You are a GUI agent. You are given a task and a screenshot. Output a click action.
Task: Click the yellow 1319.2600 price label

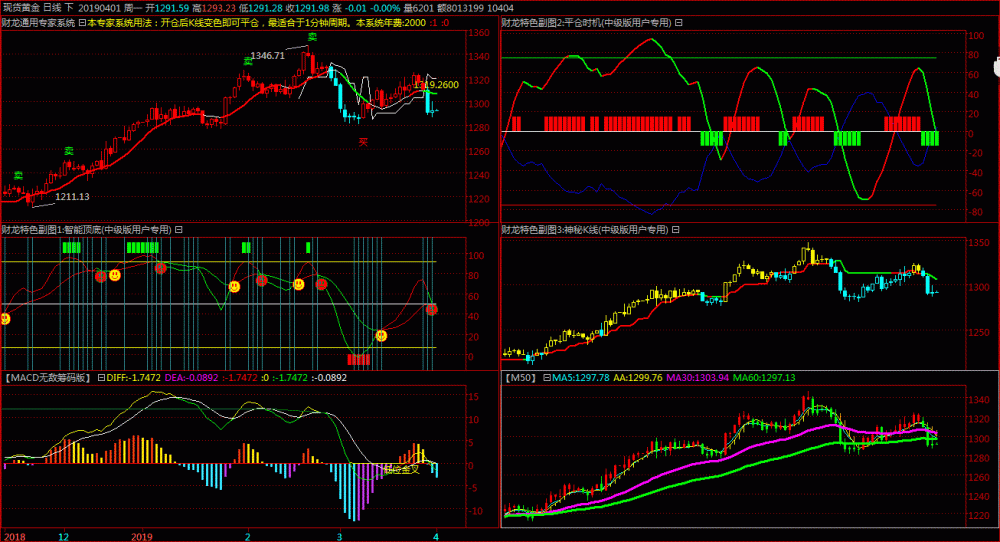(436, 84)
